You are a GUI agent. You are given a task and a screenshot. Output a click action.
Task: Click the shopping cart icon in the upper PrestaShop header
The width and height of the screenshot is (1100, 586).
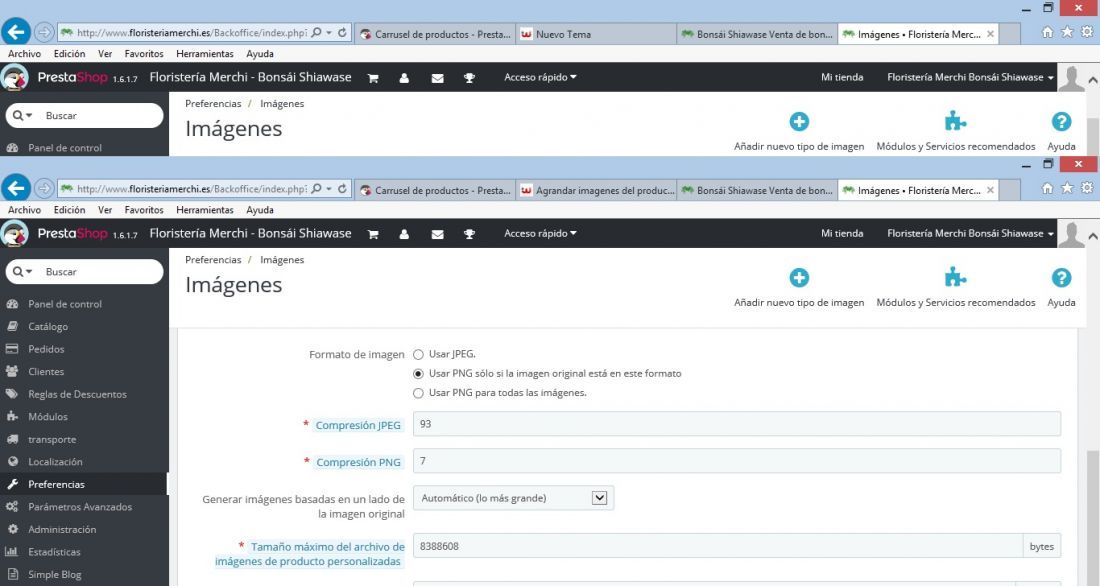(x=373, y=79)
